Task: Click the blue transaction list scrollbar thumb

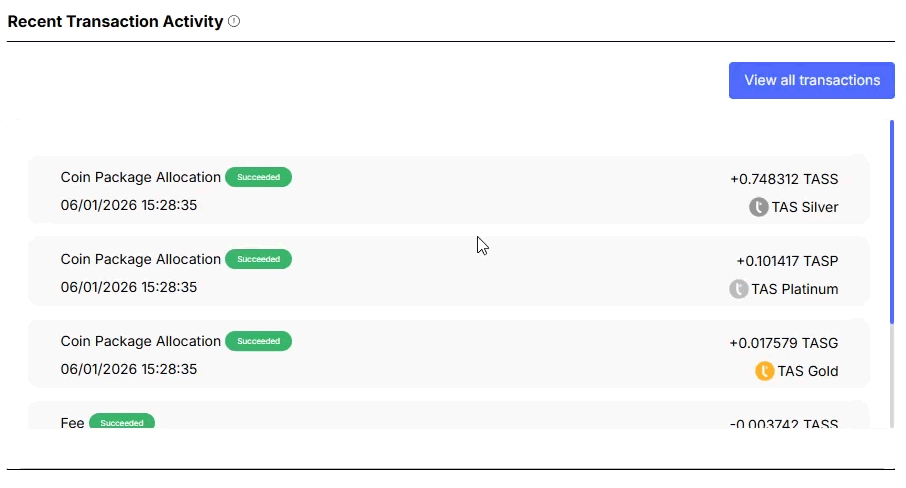Action: (x=891, y=220)
